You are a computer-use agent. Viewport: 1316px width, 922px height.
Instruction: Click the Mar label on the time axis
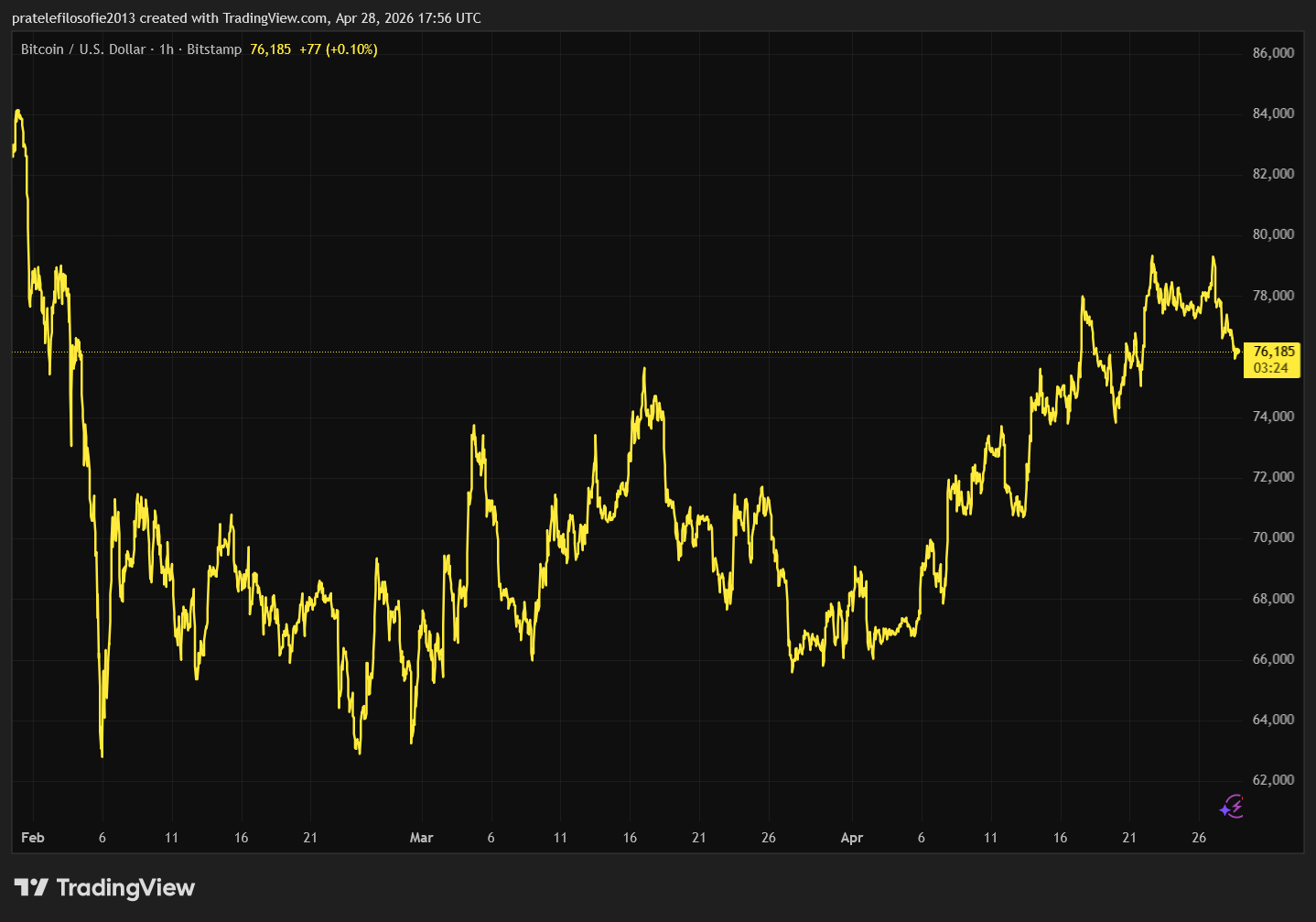tap(422, 838)
